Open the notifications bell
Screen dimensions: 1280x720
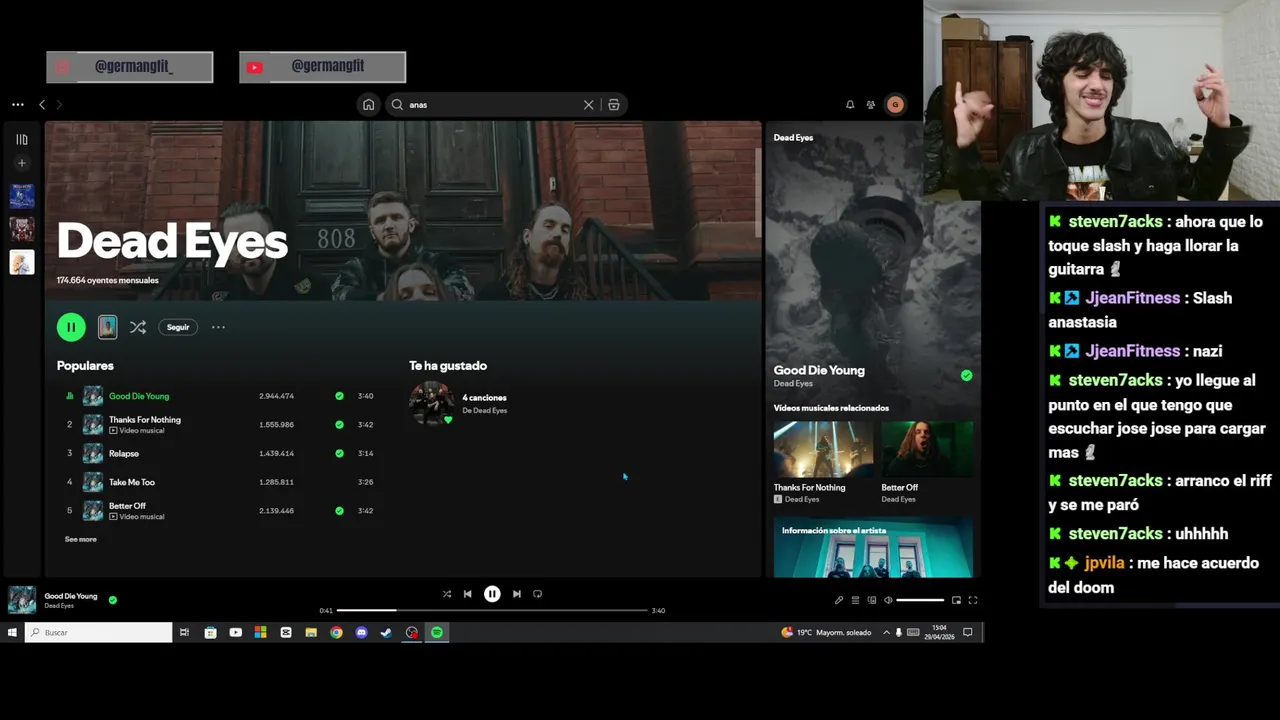click(x=850, y=104)
